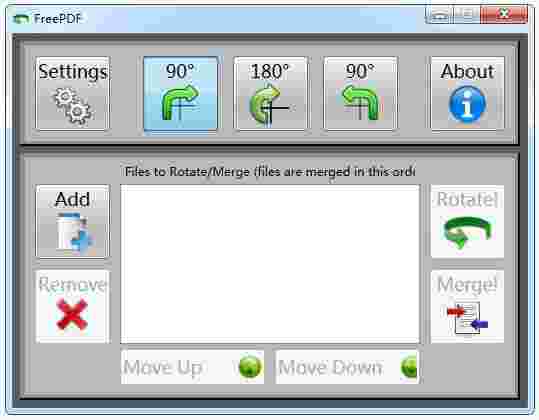Click the FreePDF app icon in title bar

point(21,18)
